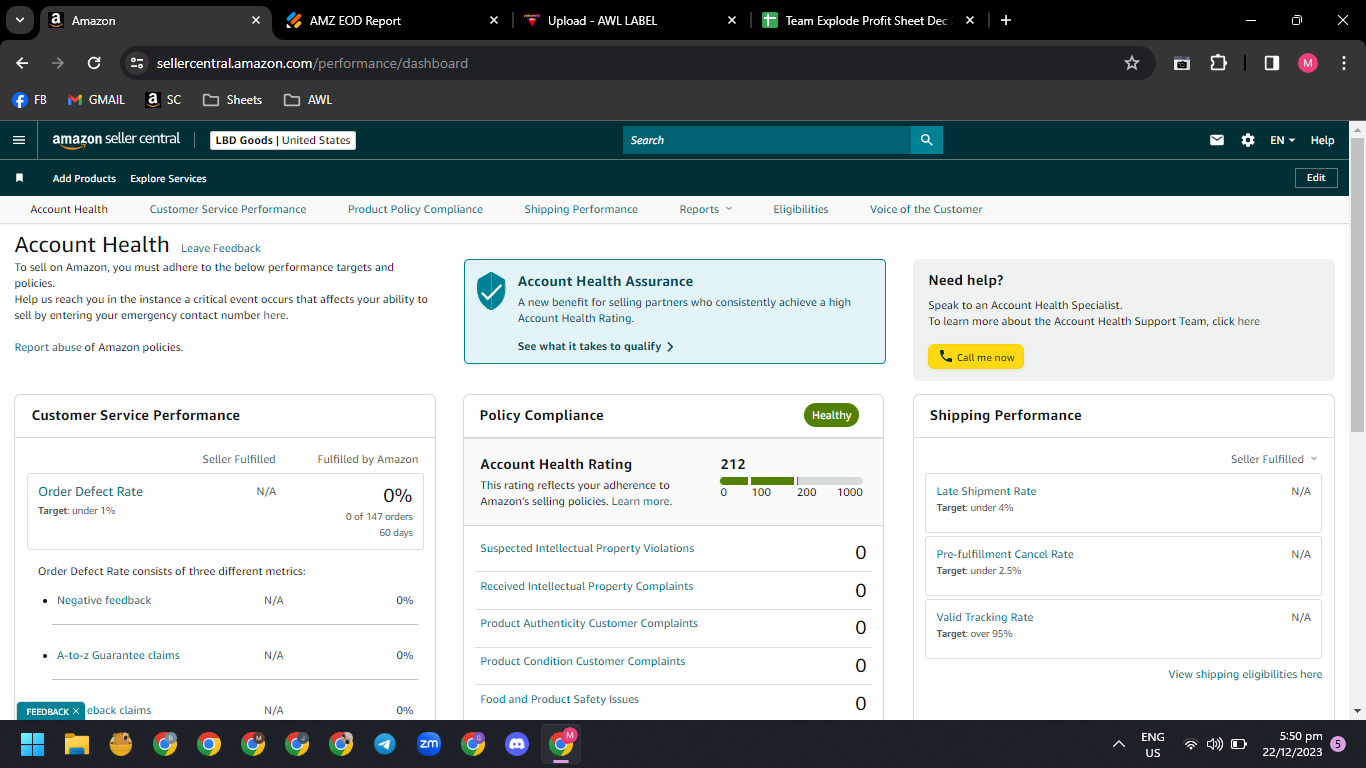The height and width of the screenshot is (768, 1366).
Task: Open Discord from the taskbar
Action: point(517,744)
